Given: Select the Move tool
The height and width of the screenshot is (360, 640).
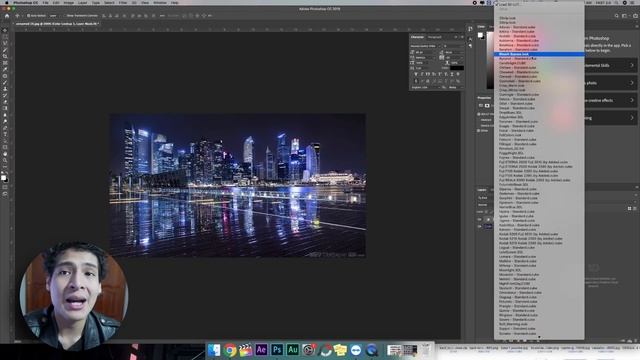Looking at the screenshot, I should click(x=5, y=31).
